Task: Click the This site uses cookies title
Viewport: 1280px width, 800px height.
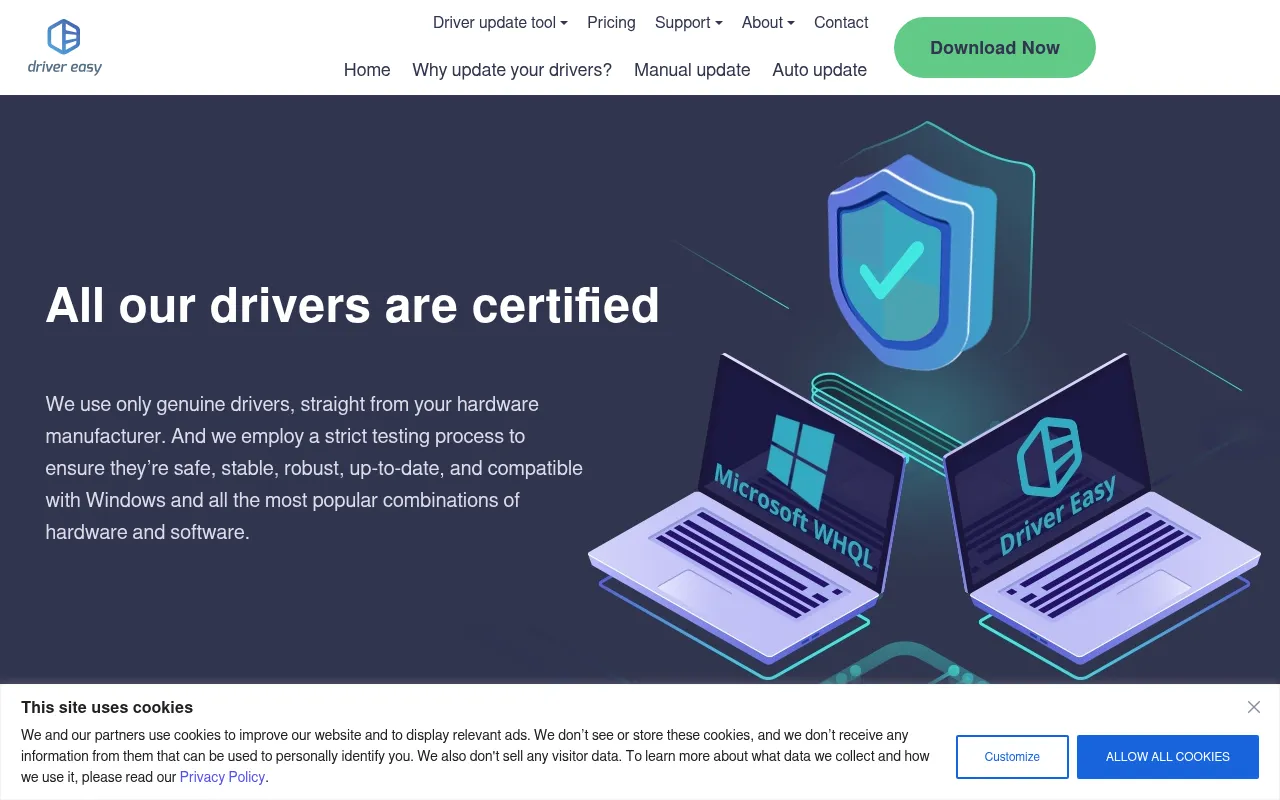Action: point(107,707)
